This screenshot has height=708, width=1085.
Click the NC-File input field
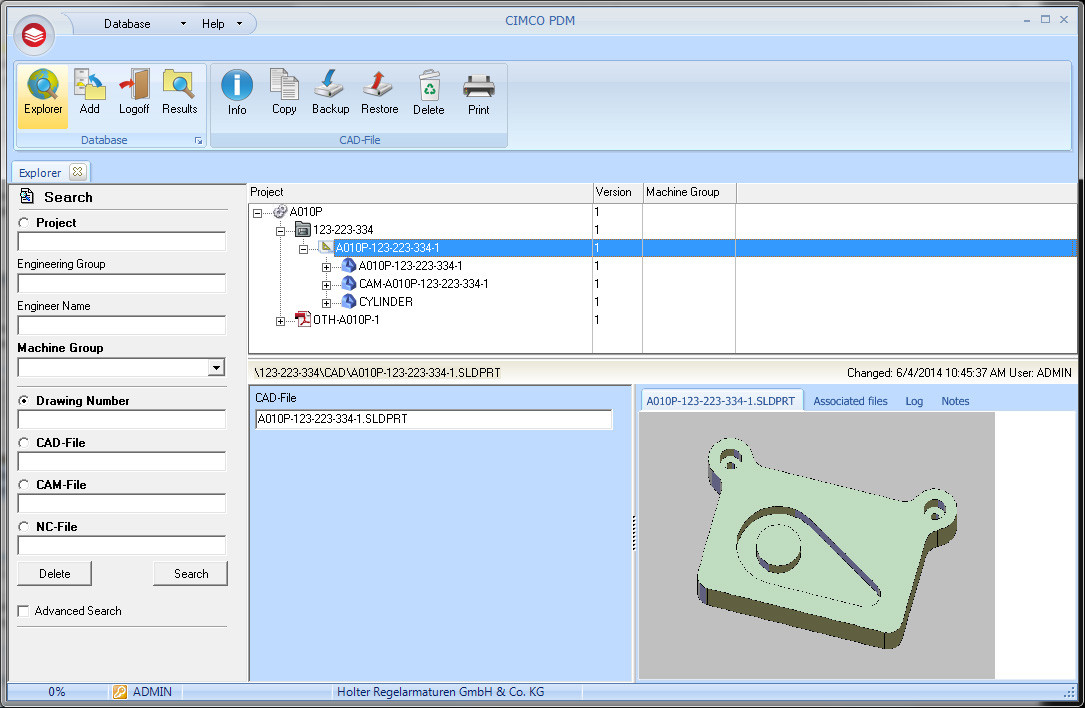[122, 545]
